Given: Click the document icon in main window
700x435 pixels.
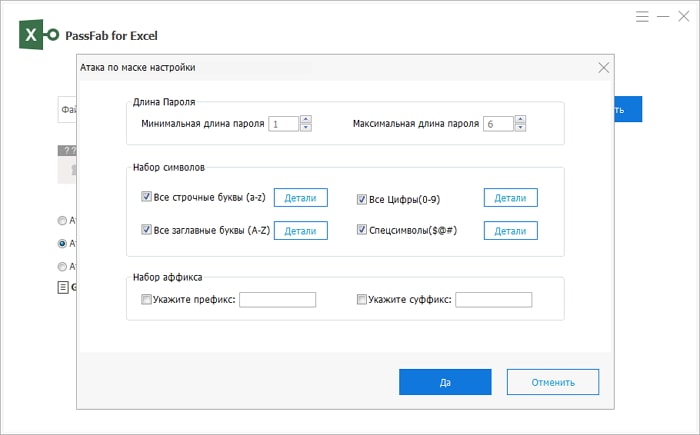Looking at the screenshot, I should 63,287.
